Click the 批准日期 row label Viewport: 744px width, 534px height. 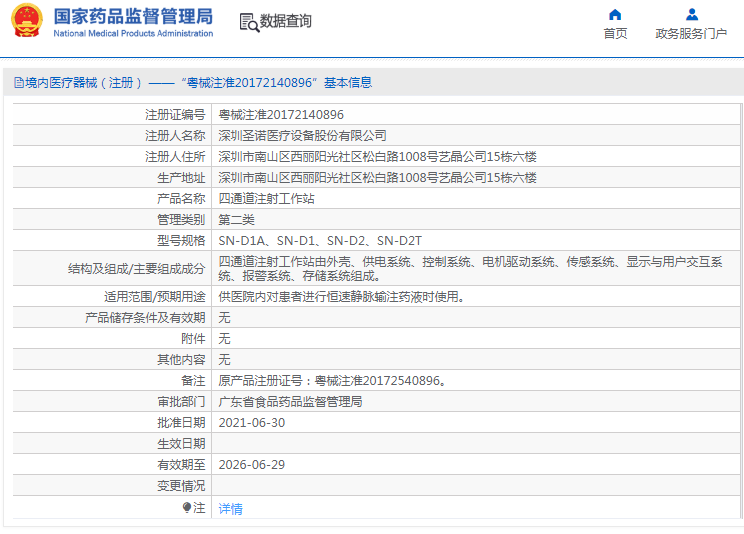(x=181, y=422)
